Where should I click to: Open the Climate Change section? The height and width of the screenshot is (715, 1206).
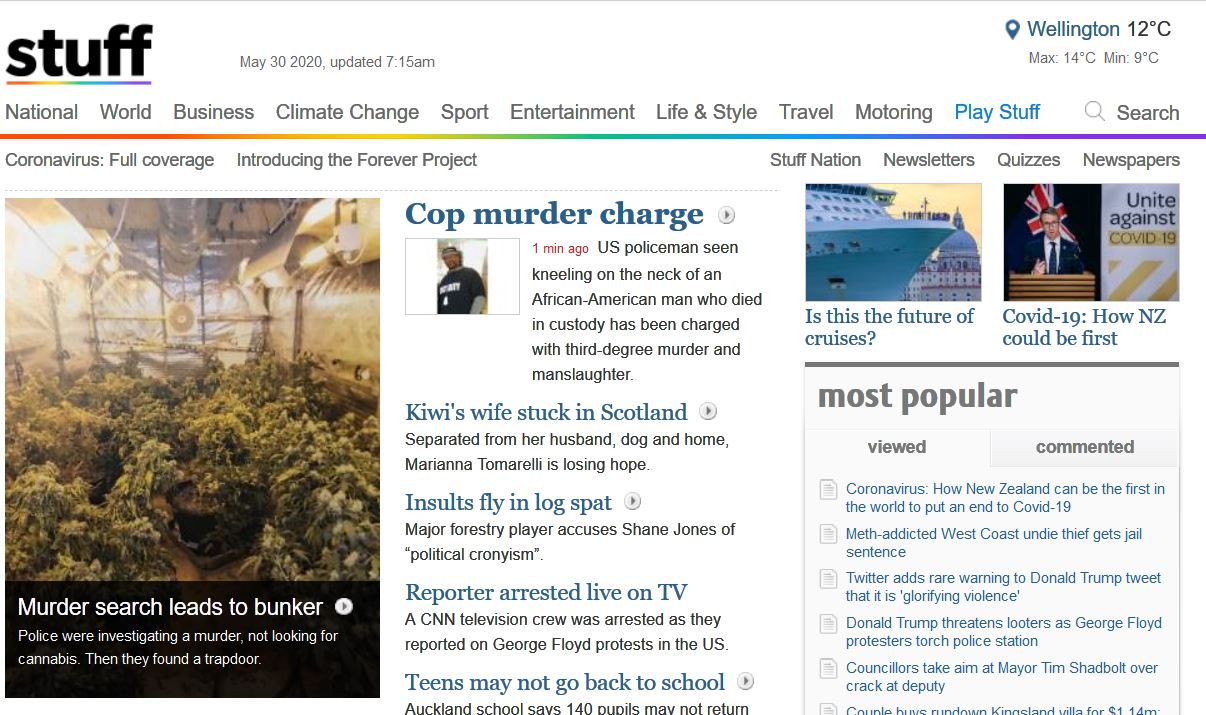pos(347,112)
